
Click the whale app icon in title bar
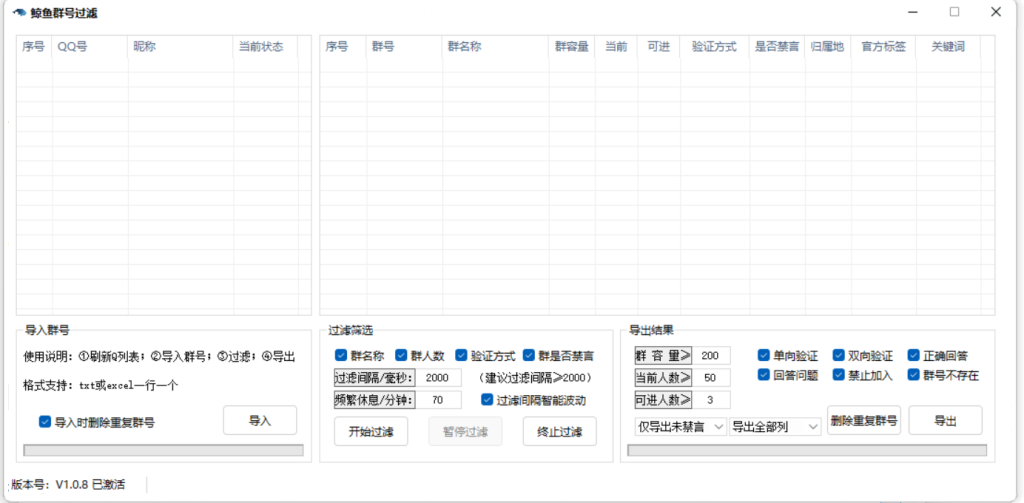19,13
